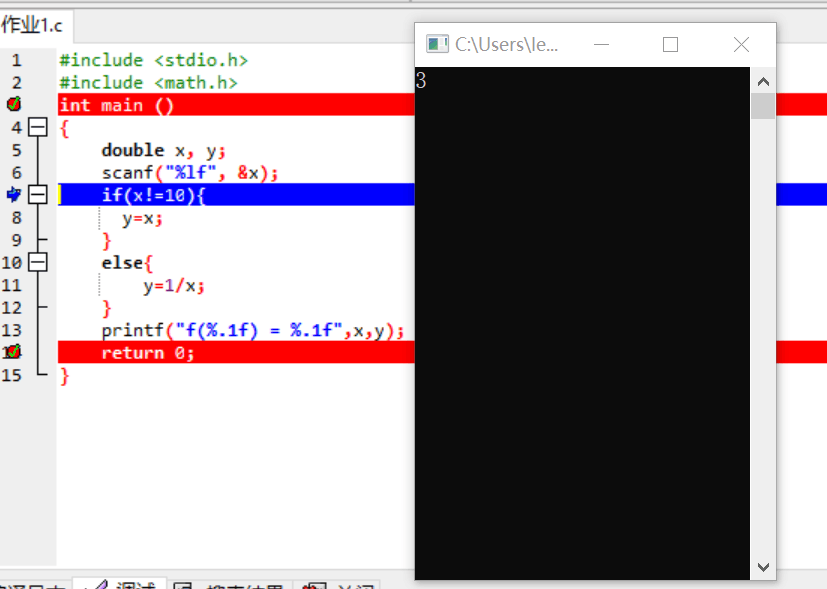The image size is (827, 589).
Task: Switch to the 调试 debug tab at the bottom
Action: [120, 583]
